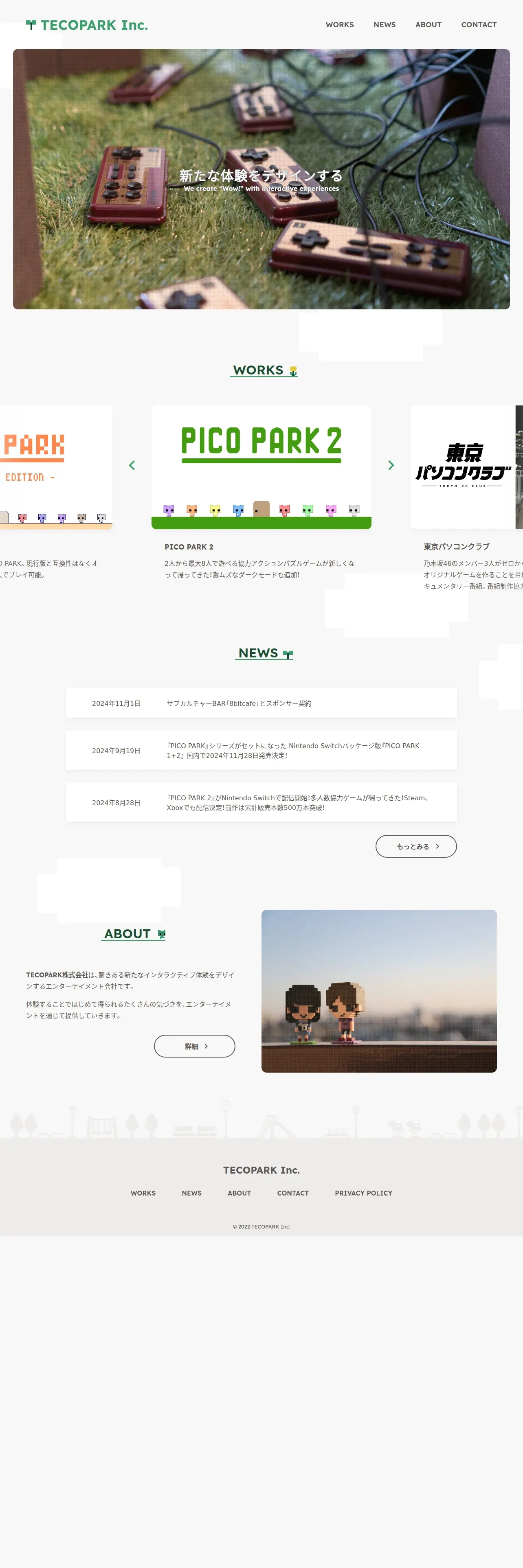Click the hero headline 新たな体験をデザインする
Screen dimensions: 523x1568
point(261,175)
